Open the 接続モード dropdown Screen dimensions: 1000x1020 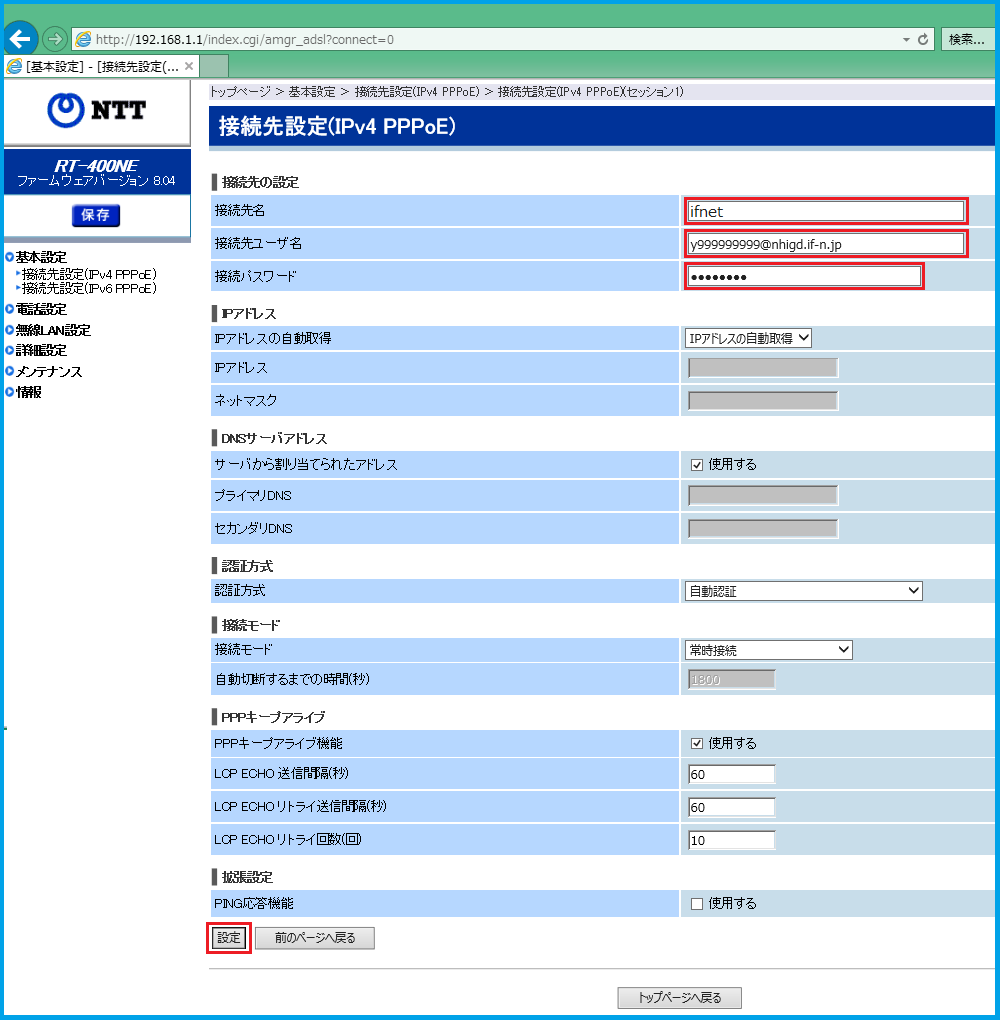(769, 650)
